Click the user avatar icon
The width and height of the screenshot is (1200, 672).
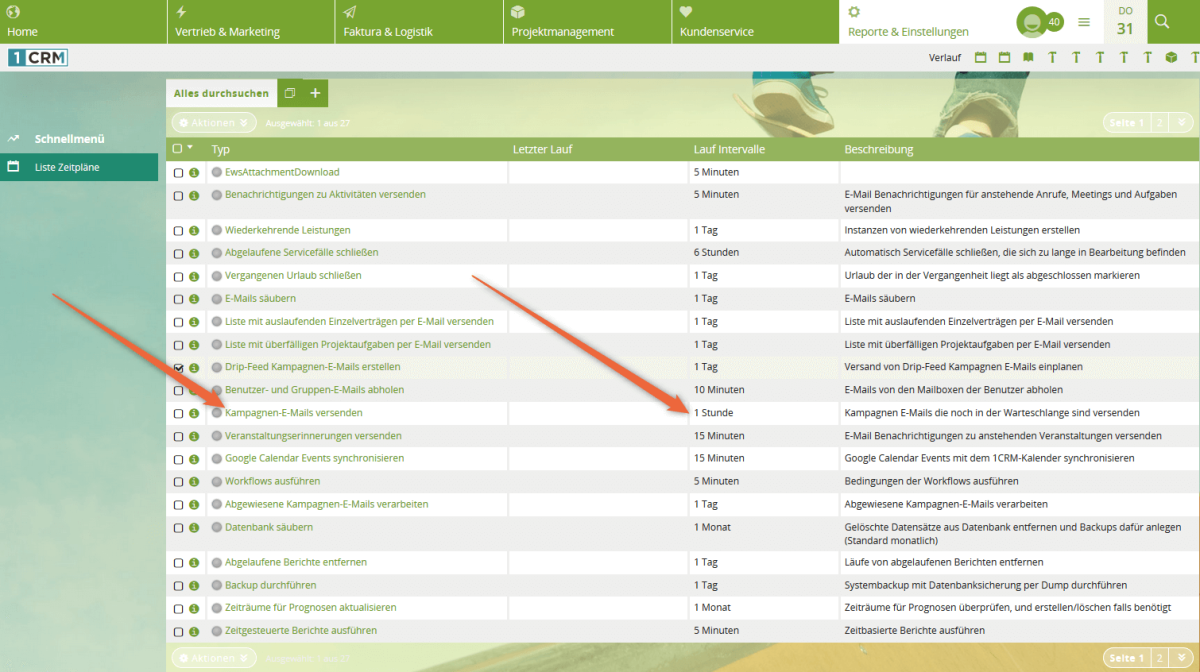[1031, 22]
